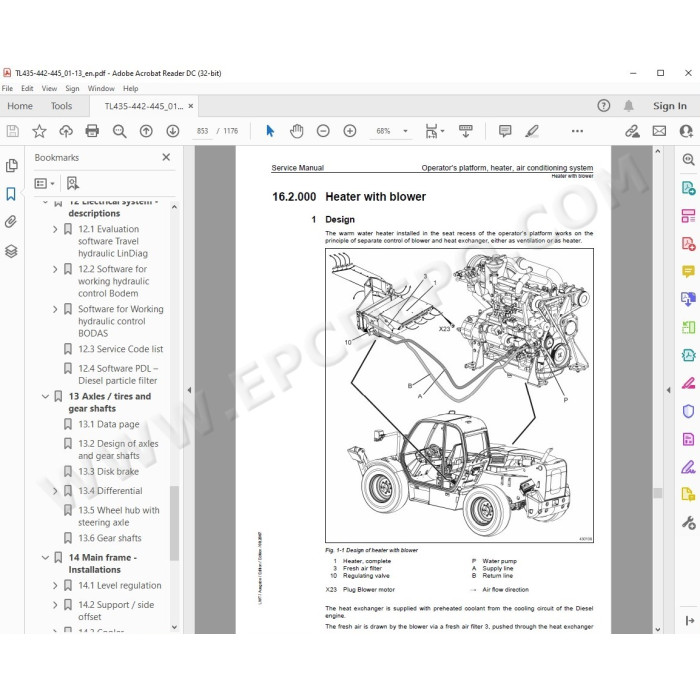Open the View menu
Viewport: 700px width, 700px height.
[49, 88]
